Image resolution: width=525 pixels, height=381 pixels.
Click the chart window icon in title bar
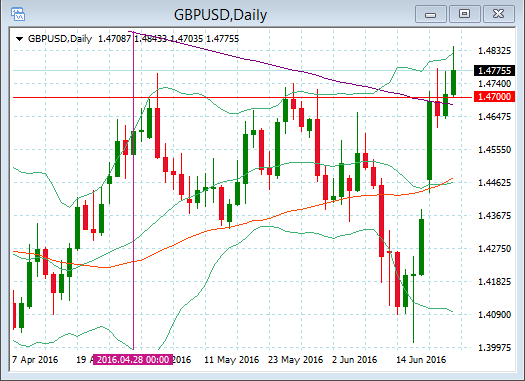(x=17, y=14)
